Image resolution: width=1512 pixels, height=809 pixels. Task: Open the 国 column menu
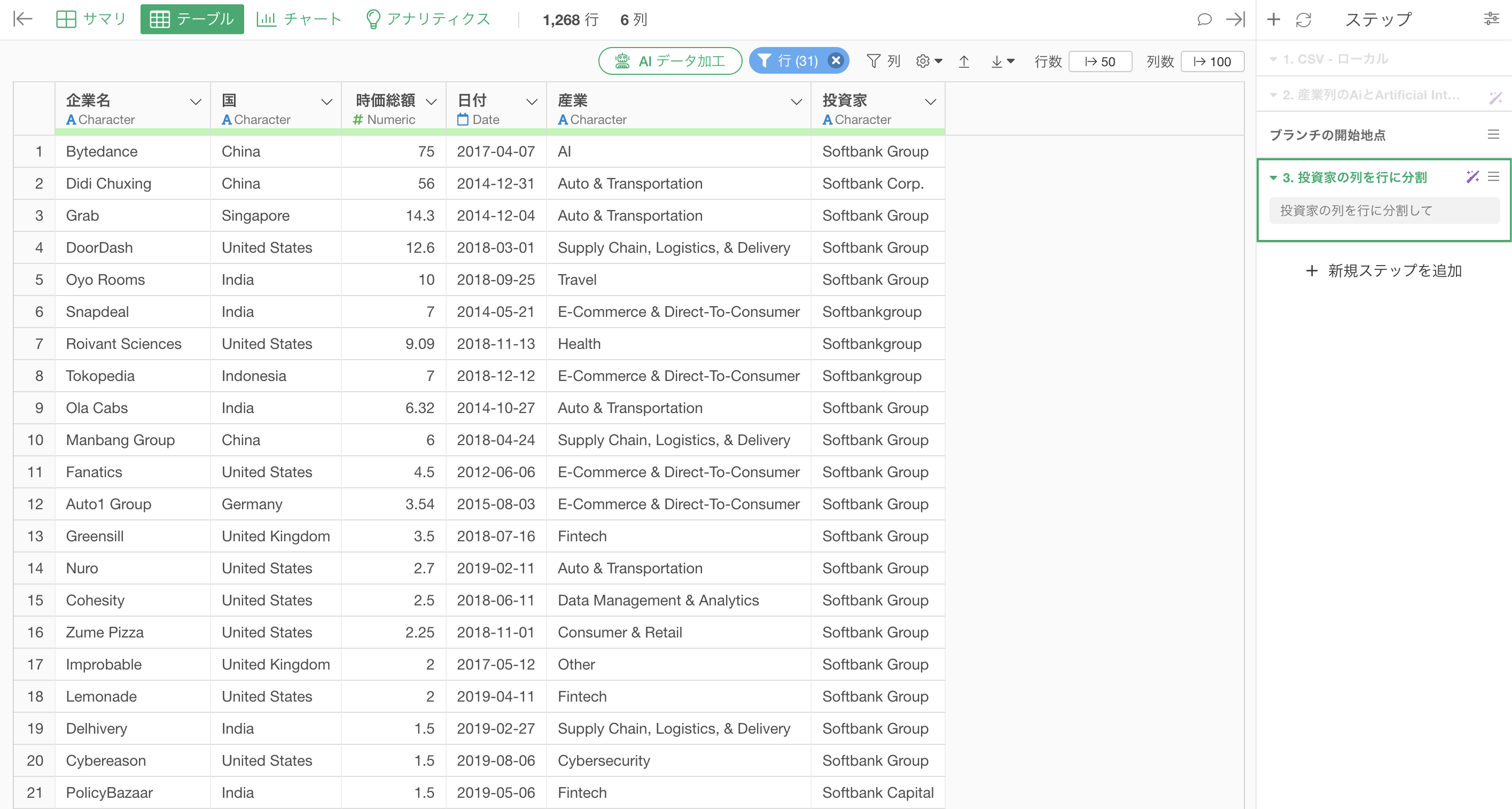click(x=326, y=102)
